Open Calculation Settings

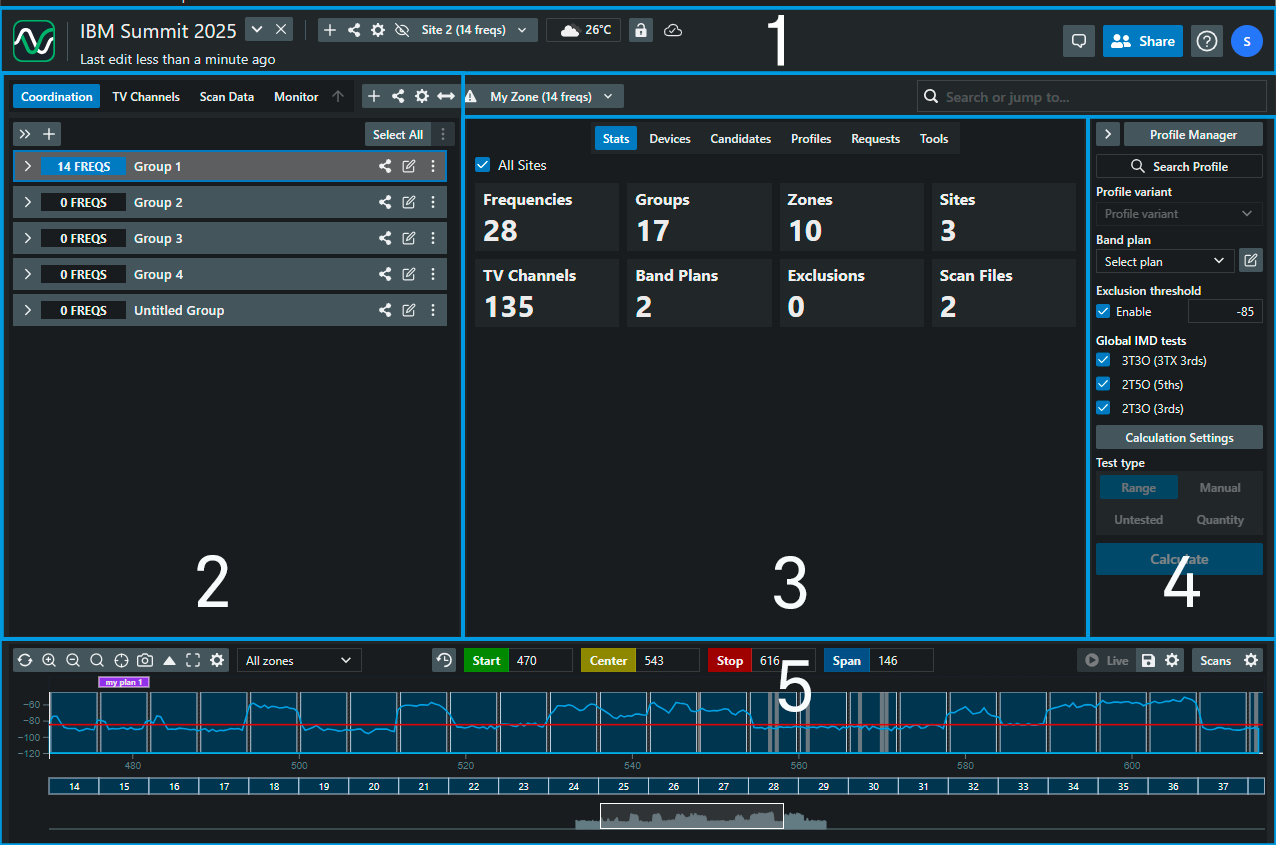click(x=1179, y=438)
